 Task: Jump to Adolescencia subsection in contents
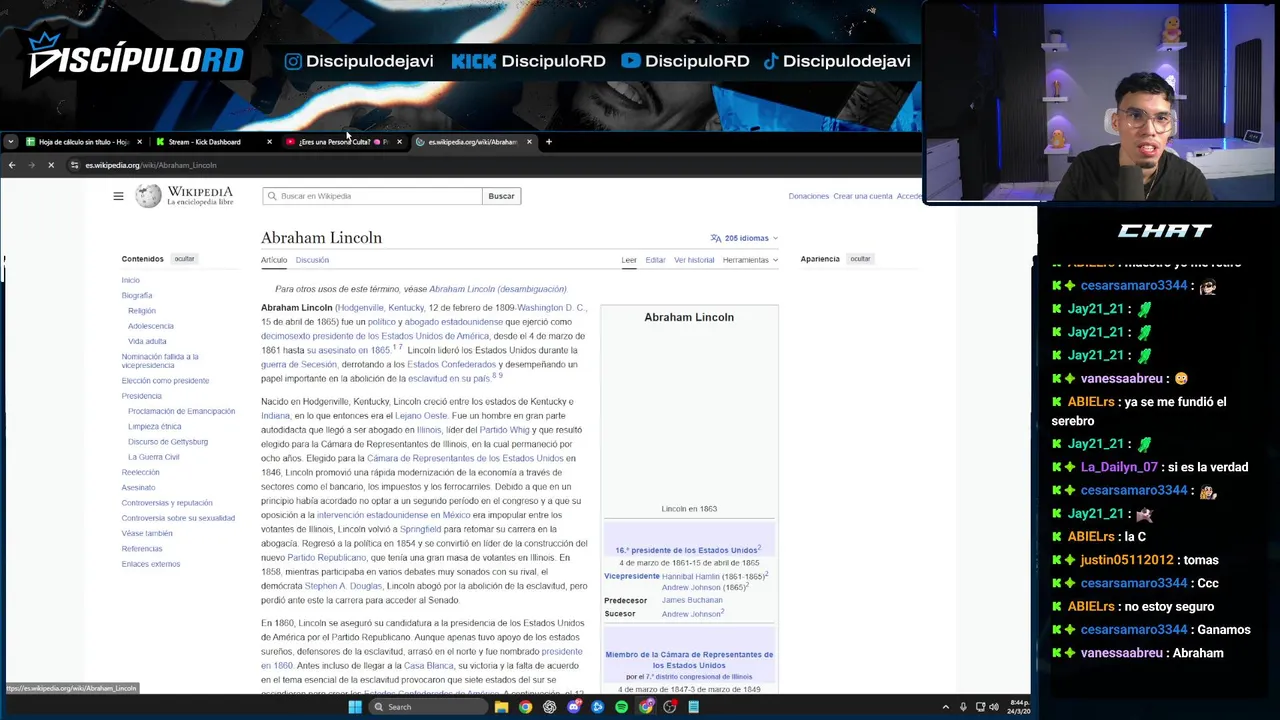(x=151, y=326)
